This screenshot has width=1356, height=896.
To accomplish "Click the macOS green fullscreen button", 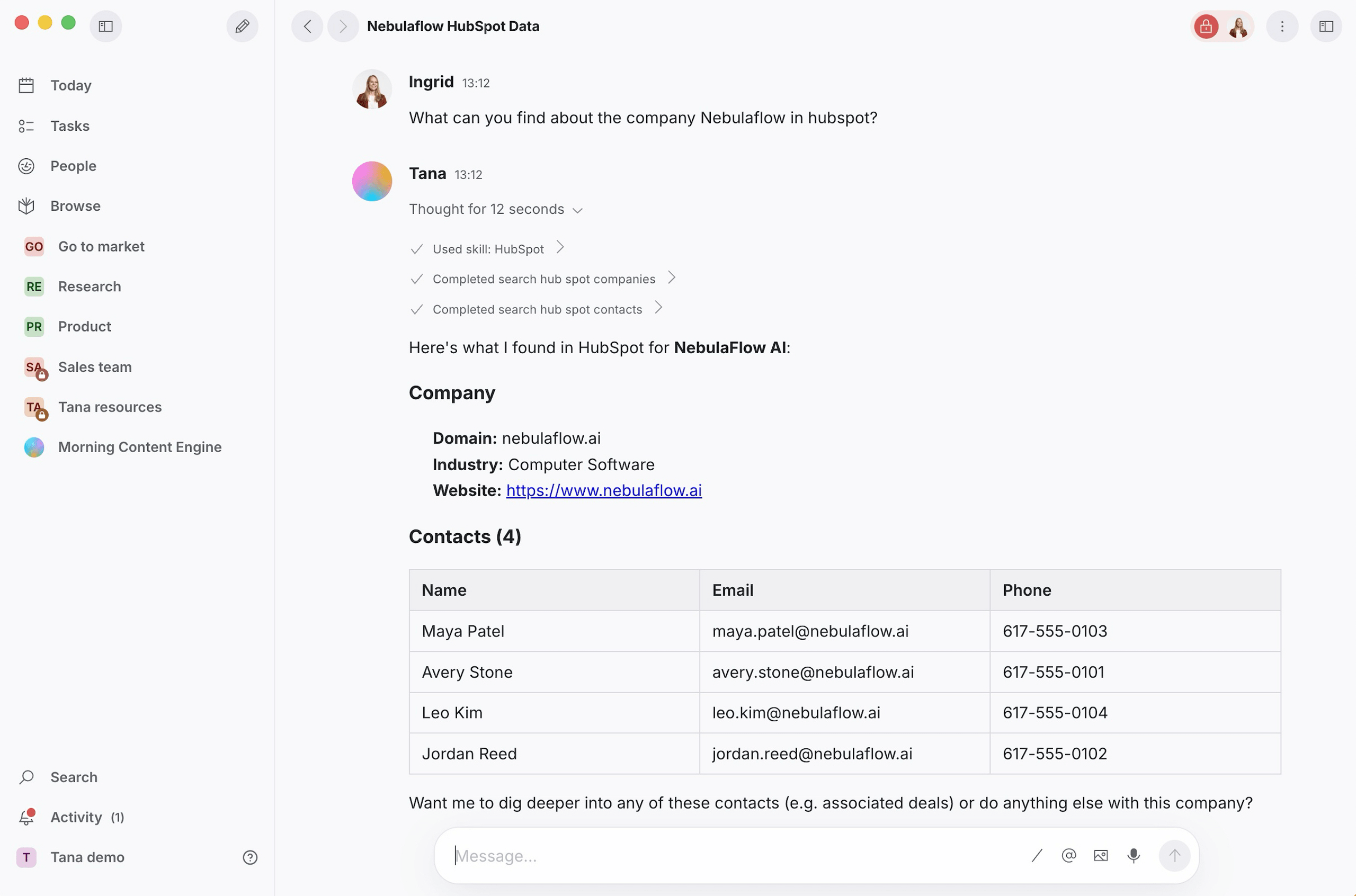I will (x=68, y=22).
